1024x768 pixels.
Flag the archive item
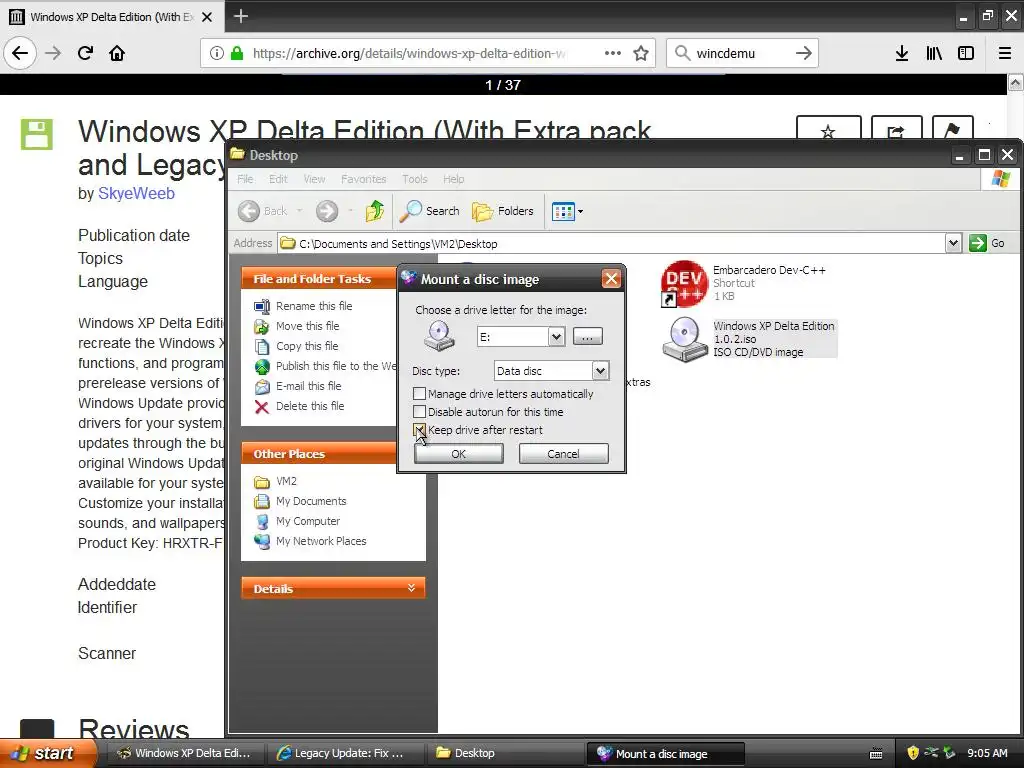[952, 129]
